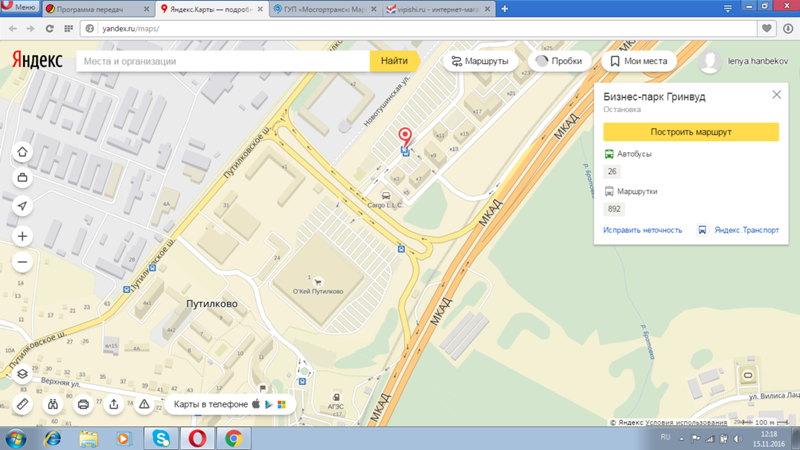The image size is (800, 450).
Task: Click the RU language indicator
Action: 665,437
